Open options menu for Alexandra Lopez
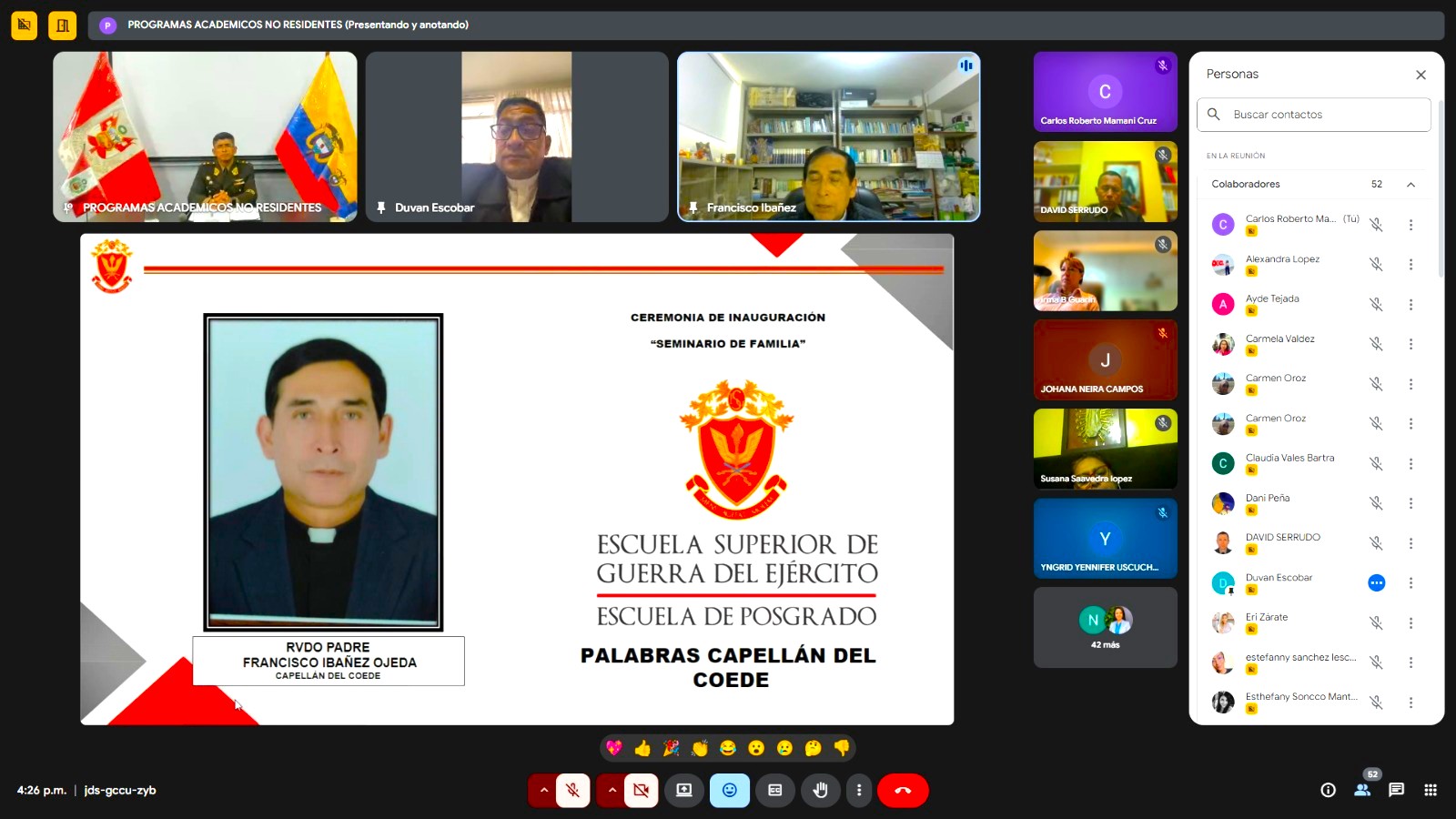The width and height of the screenshot is (1456, 819). point(1410,265)
